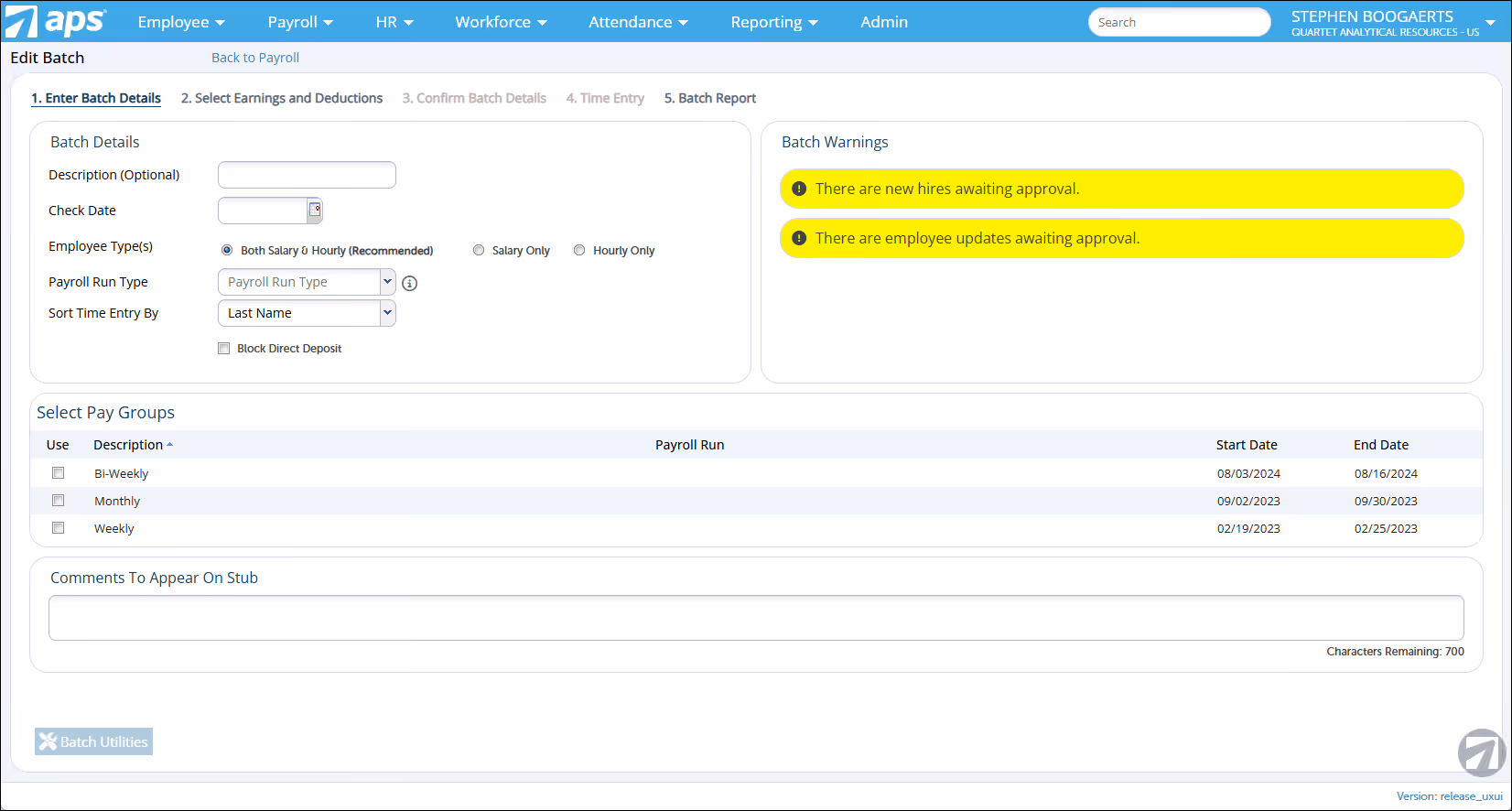Click the Start Date column header
The width and height of the screenshot is (1512, 811).
point(1247,445)
